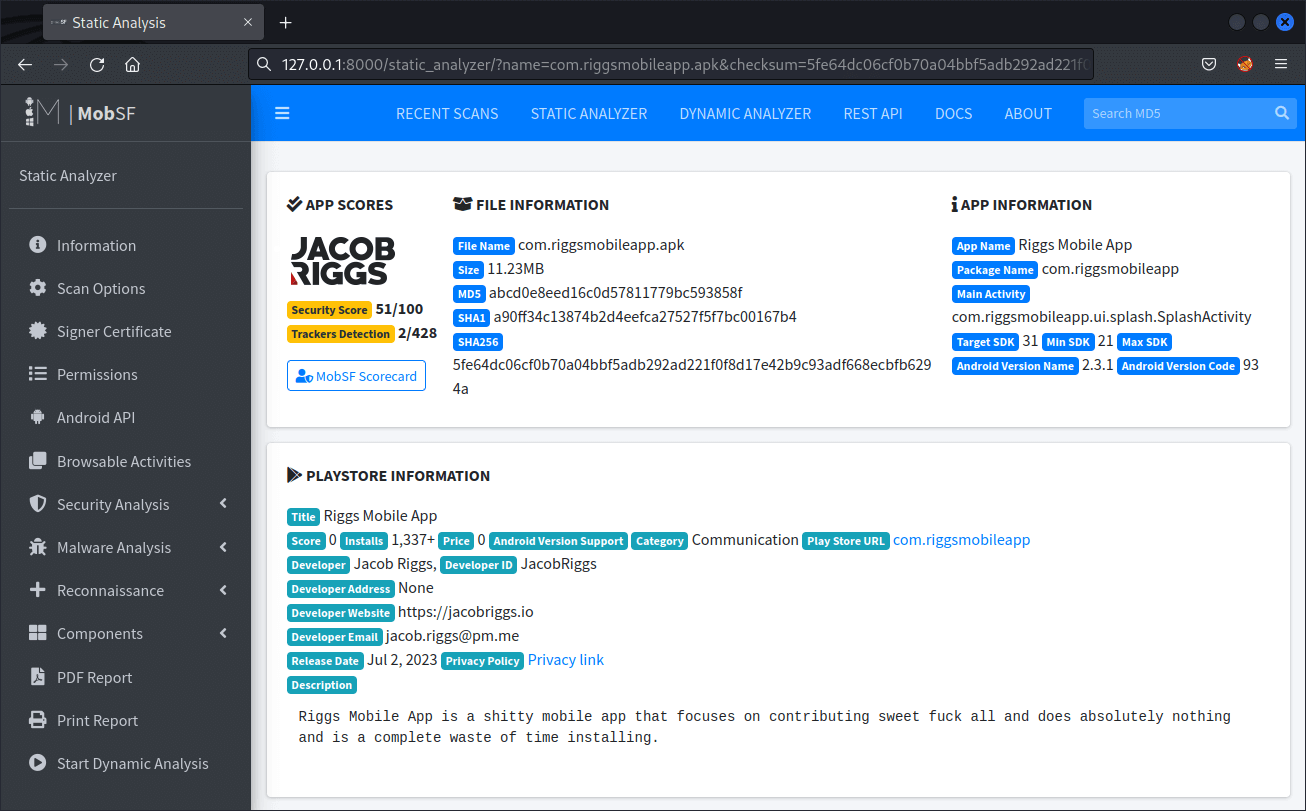The height and width of the screenshot is (811, 1306).
Task: Click the main activity SplashActivity text
Action: (x=1102, y=317)
